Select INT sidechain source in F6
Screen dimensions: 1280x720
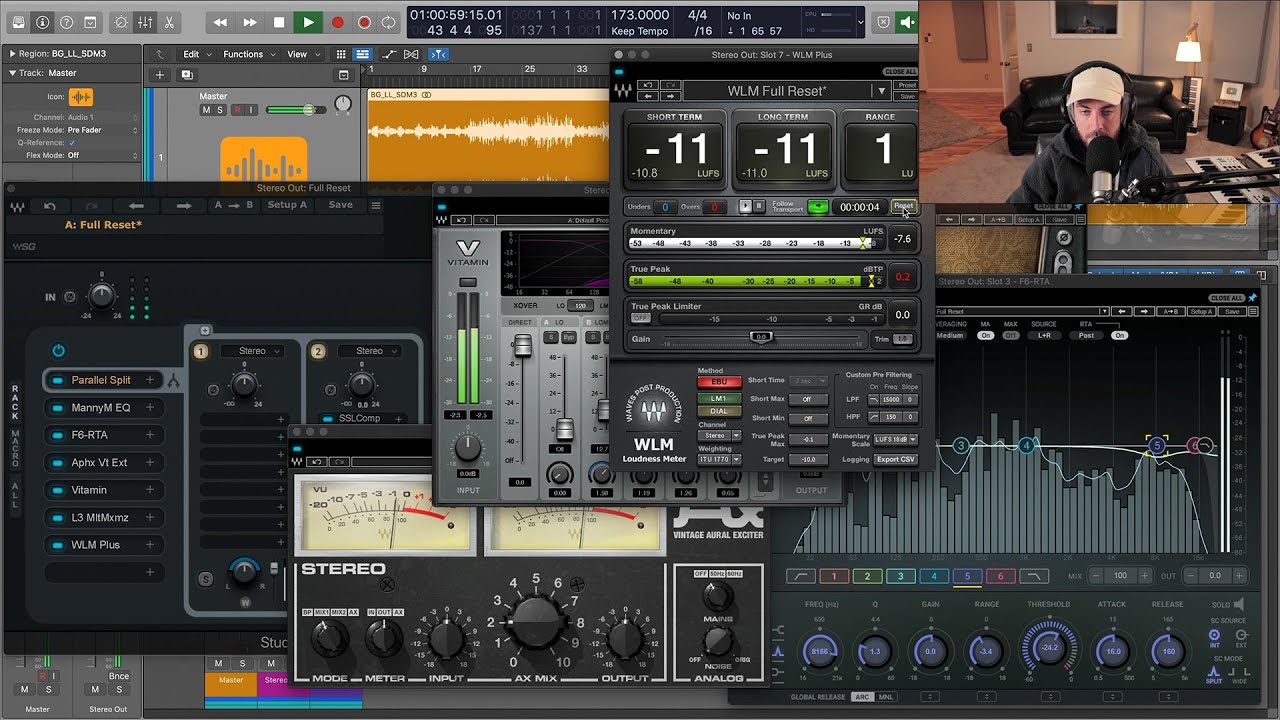1215,637
